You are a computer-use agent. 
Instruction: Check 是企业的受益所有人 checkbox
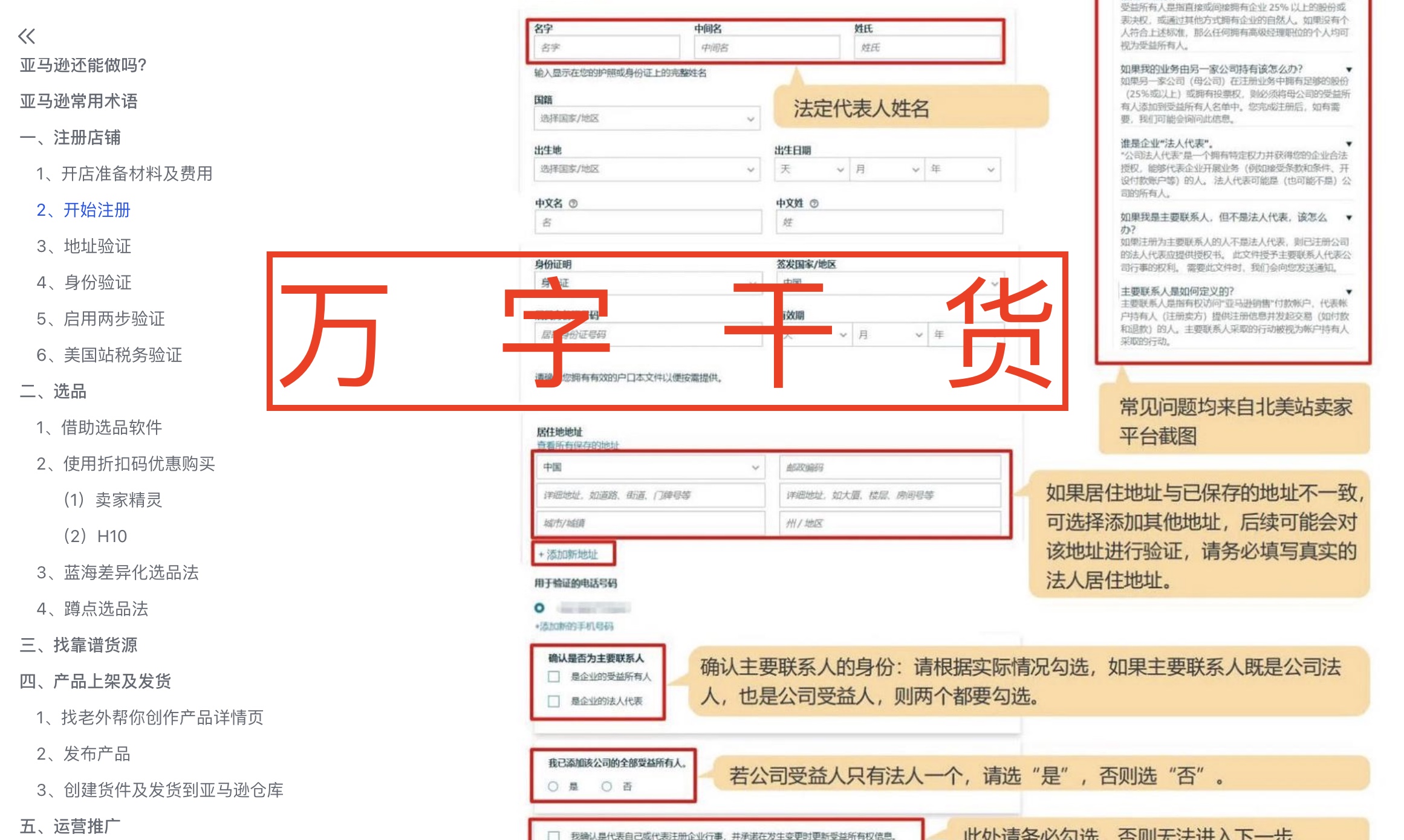(553, 677)
